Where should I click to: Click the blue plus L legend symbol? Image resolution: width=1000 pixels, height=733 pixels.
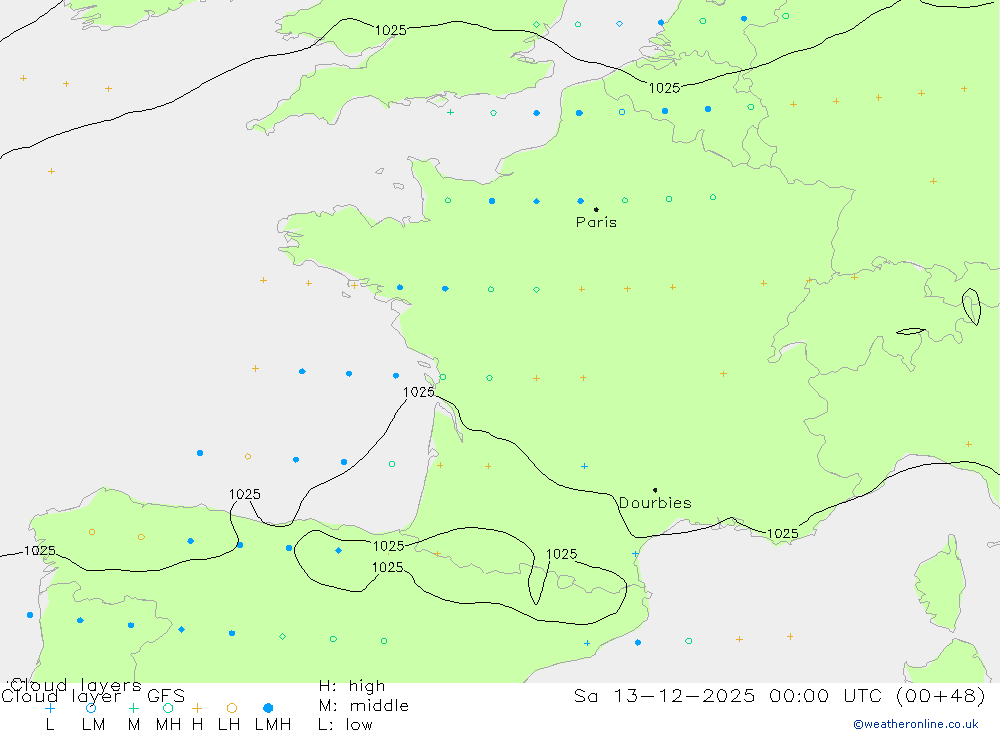pos(50,708)
